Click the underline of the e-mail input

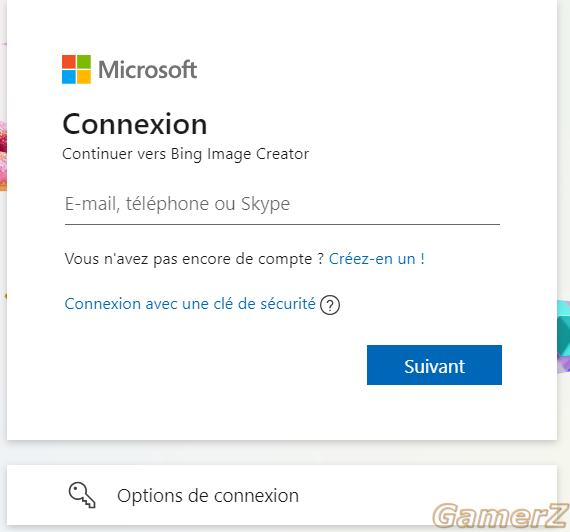click(282, 224)
